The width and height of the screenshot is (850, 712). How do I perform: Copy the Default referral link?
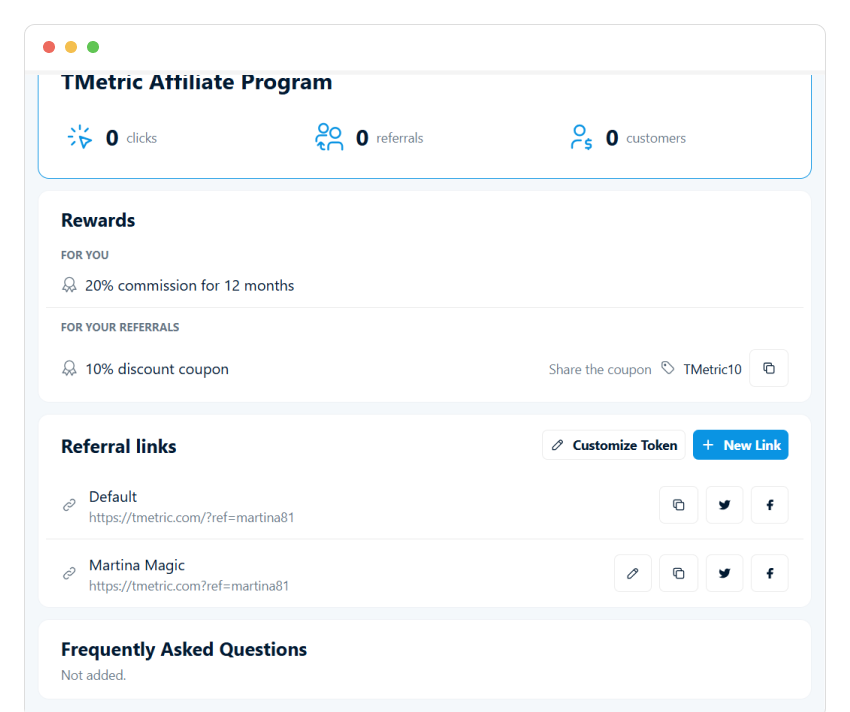[x=678, y=505]
